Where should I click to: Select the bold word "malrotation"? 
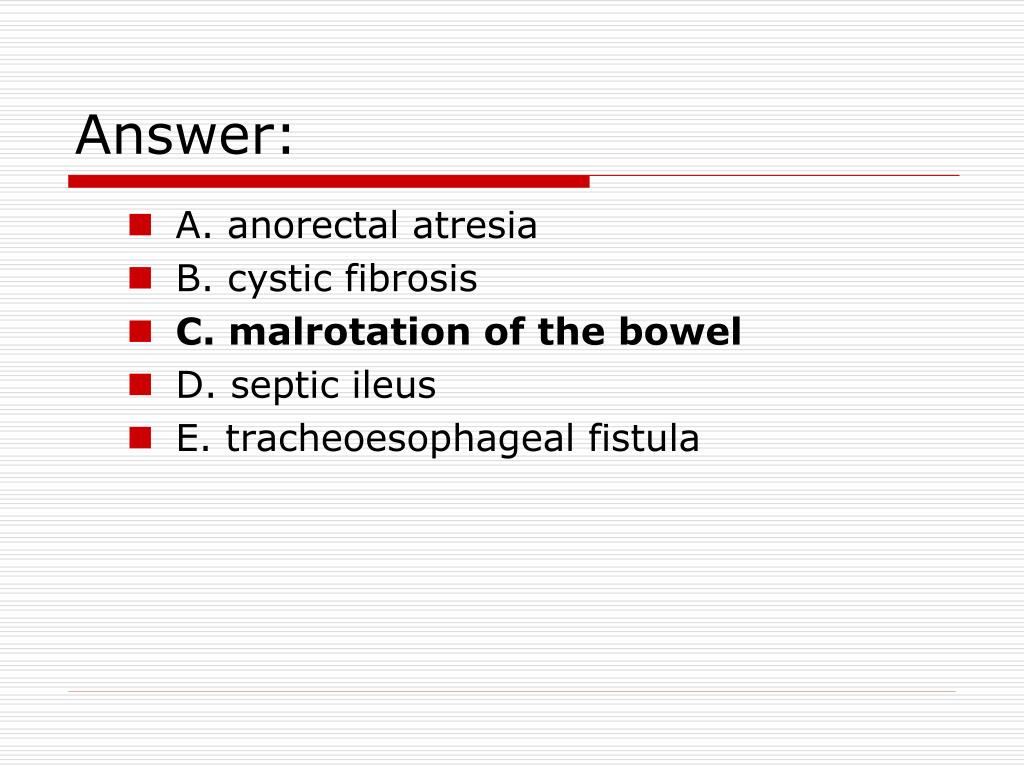click(x=350, y=332)
